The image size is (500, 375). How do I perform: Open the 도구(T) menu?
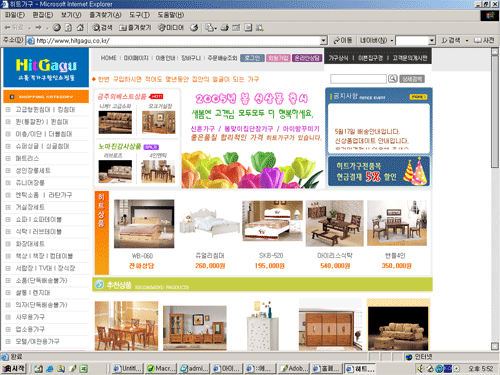click(139, 15)
